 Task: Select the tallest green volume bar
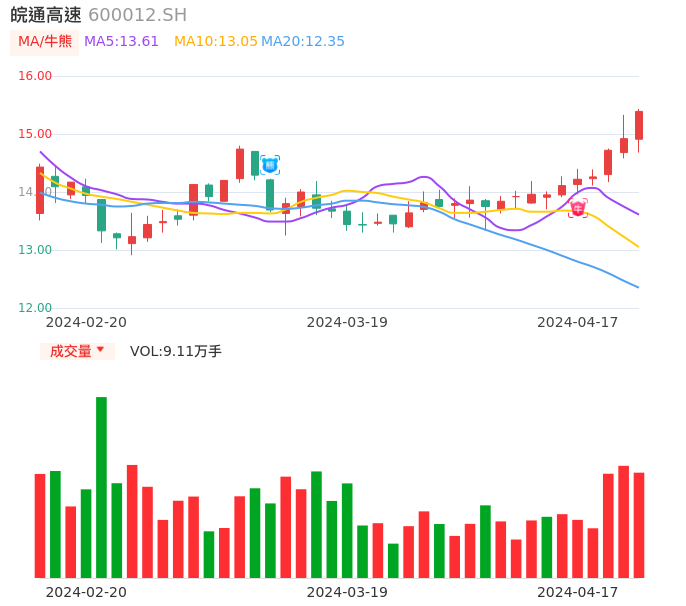[101, 487]
